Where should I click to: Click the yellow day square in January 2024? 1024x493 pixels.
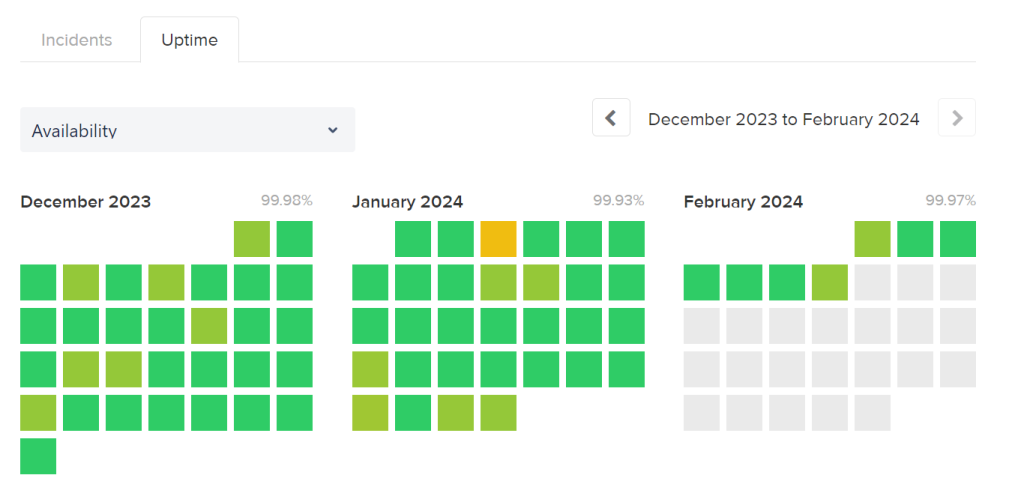pos(498,239)
